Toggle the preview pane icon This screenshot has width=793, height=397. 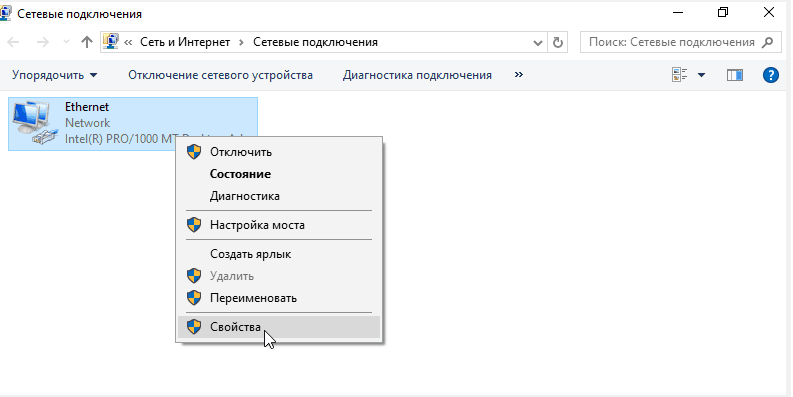tap(735, 75)
